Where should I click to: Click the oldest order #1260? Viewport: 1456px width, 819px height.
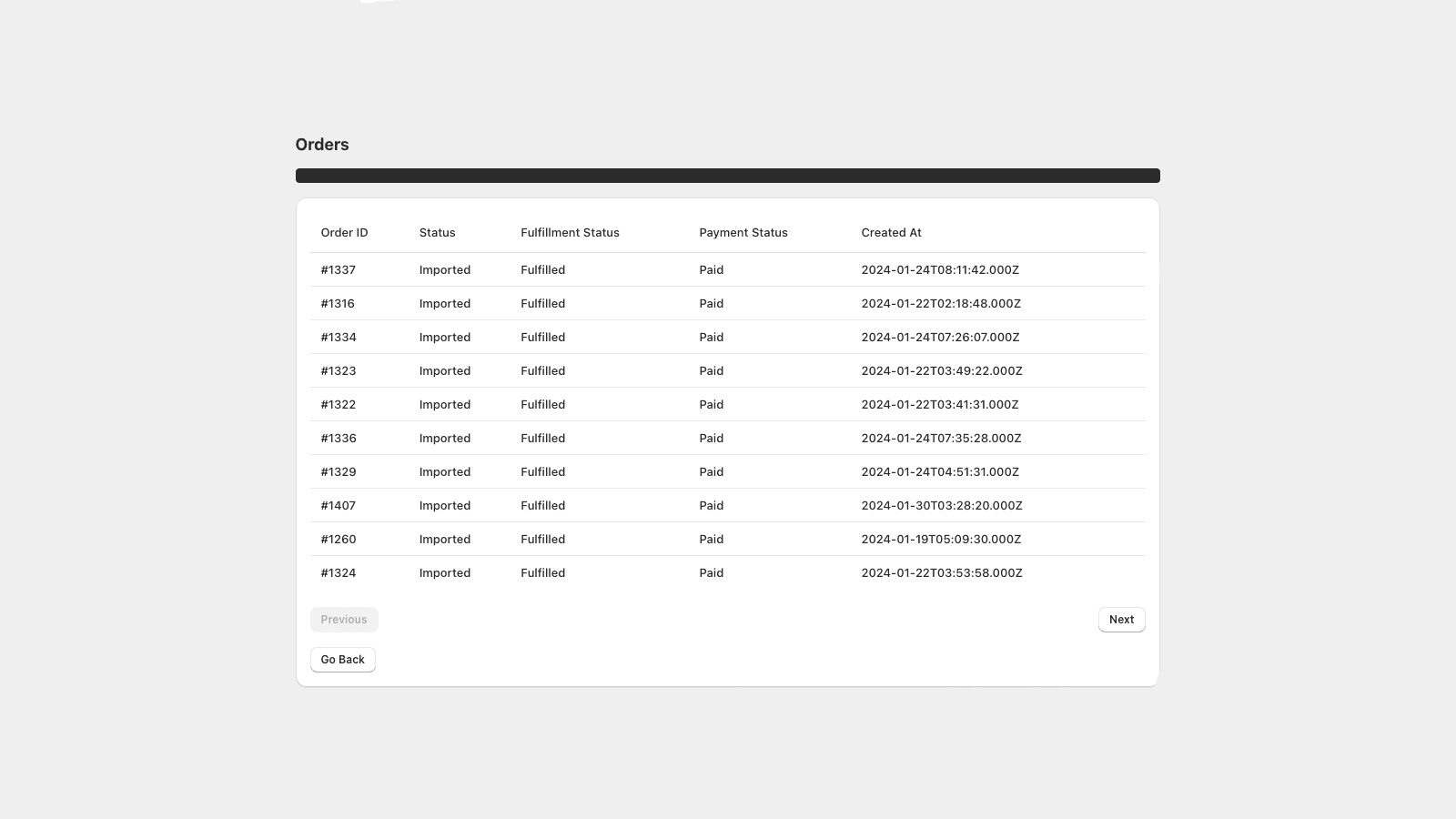[x=338, y=539]
